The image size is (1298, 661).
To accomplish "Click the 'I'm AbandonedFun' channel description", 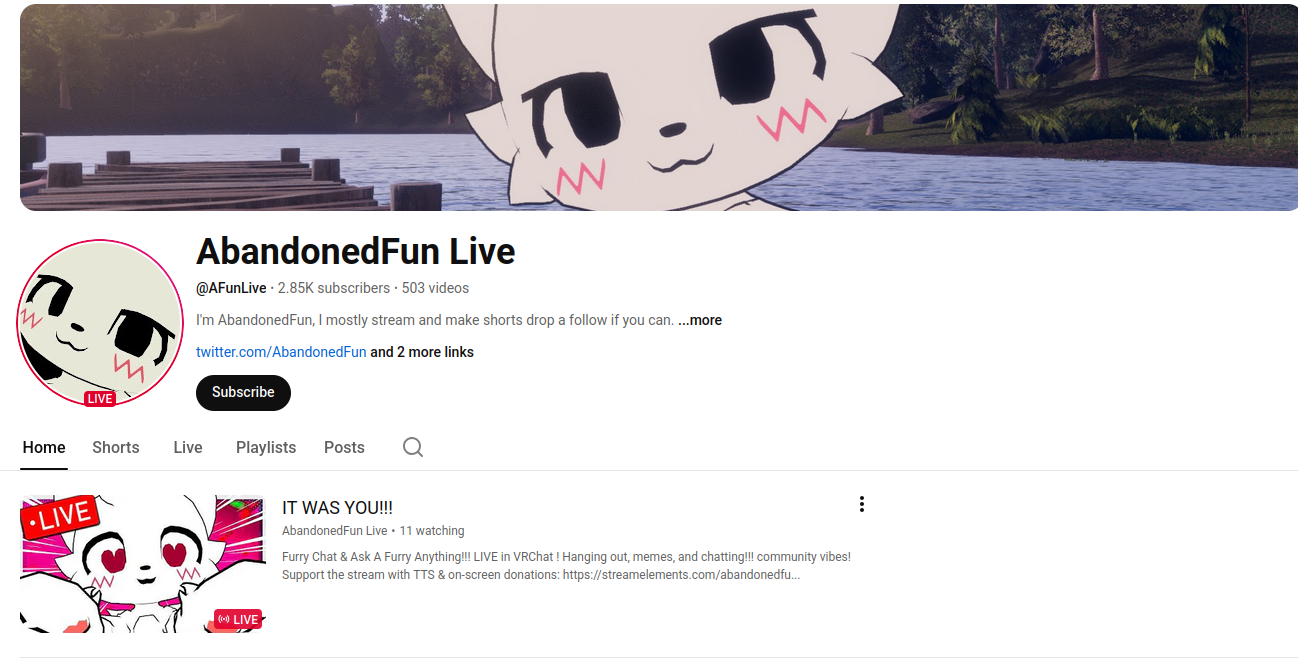I will pos(435,320).
